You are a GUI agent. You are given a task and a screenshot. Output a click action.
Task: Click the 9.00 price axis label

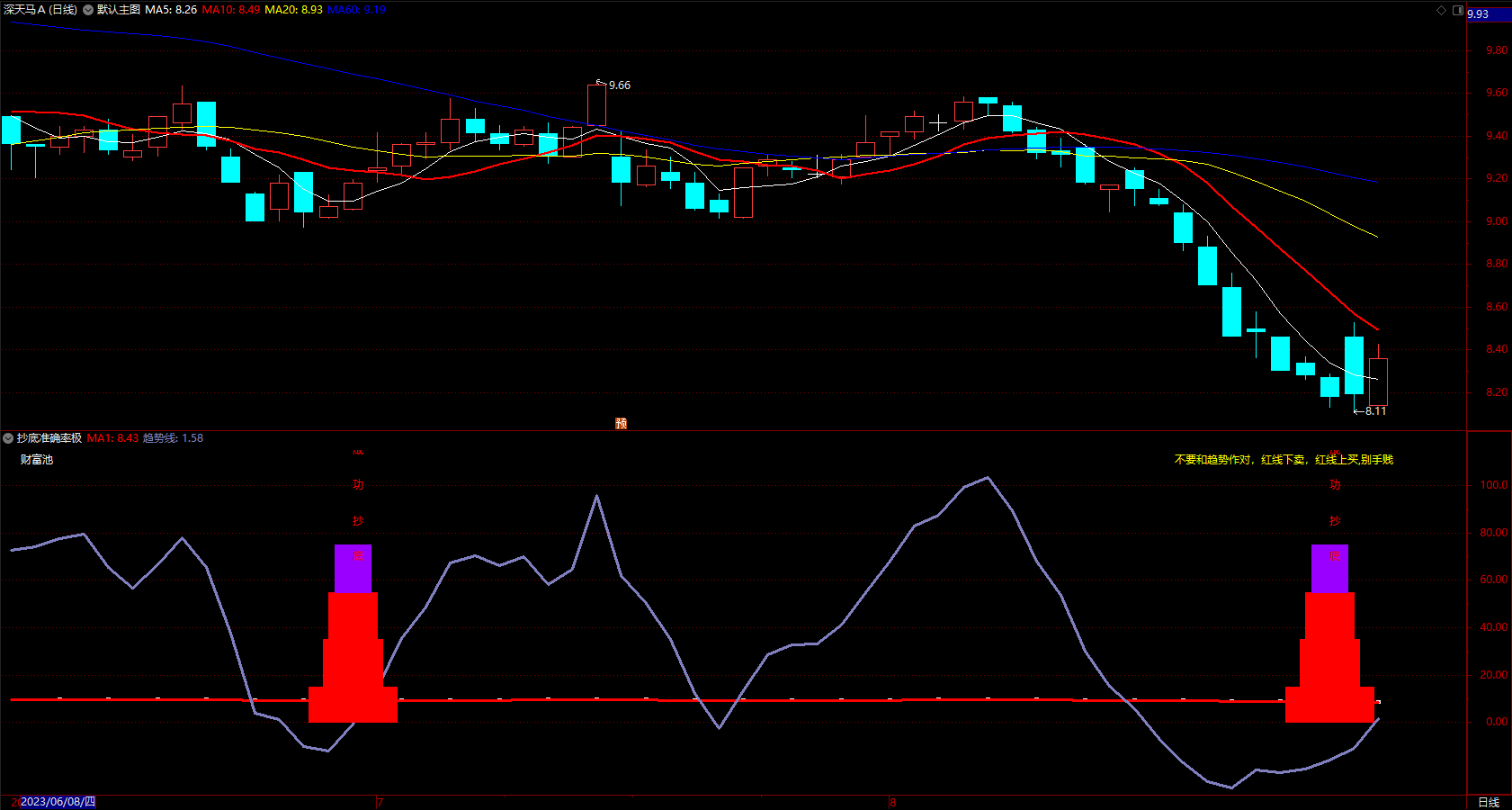click(x=1497, y=221)
